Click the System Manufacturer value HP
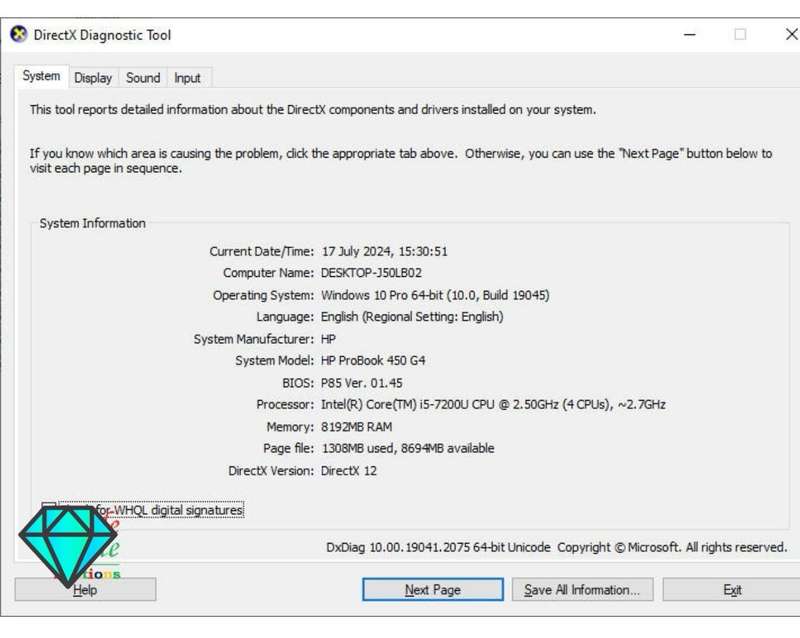 coord(329,339)
